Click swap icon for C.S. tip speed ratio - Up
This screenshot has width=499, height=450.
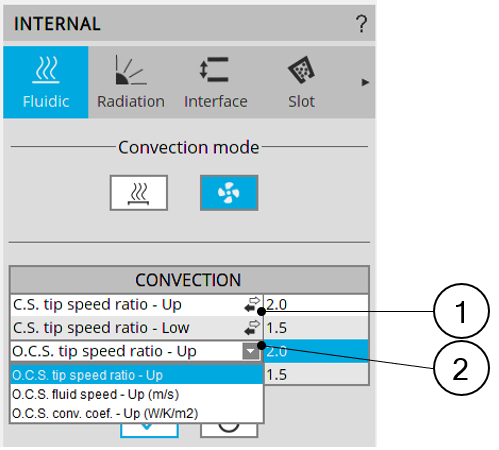(x=252, y=304)
